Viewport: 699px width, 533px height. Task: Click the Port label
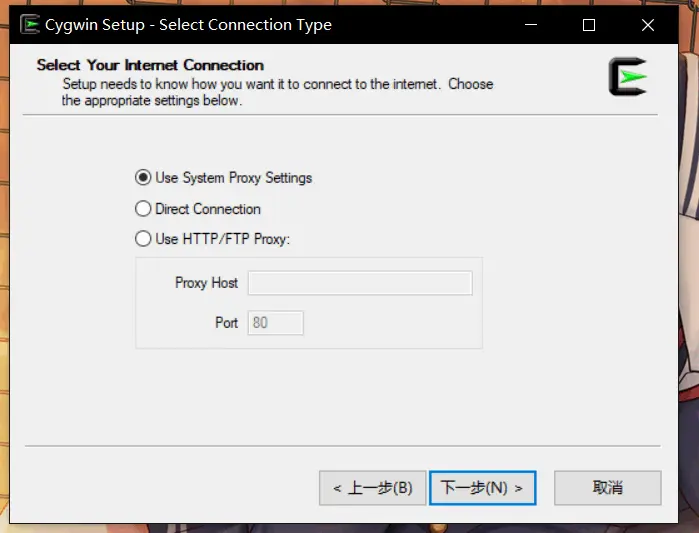[x=226, y=323]
